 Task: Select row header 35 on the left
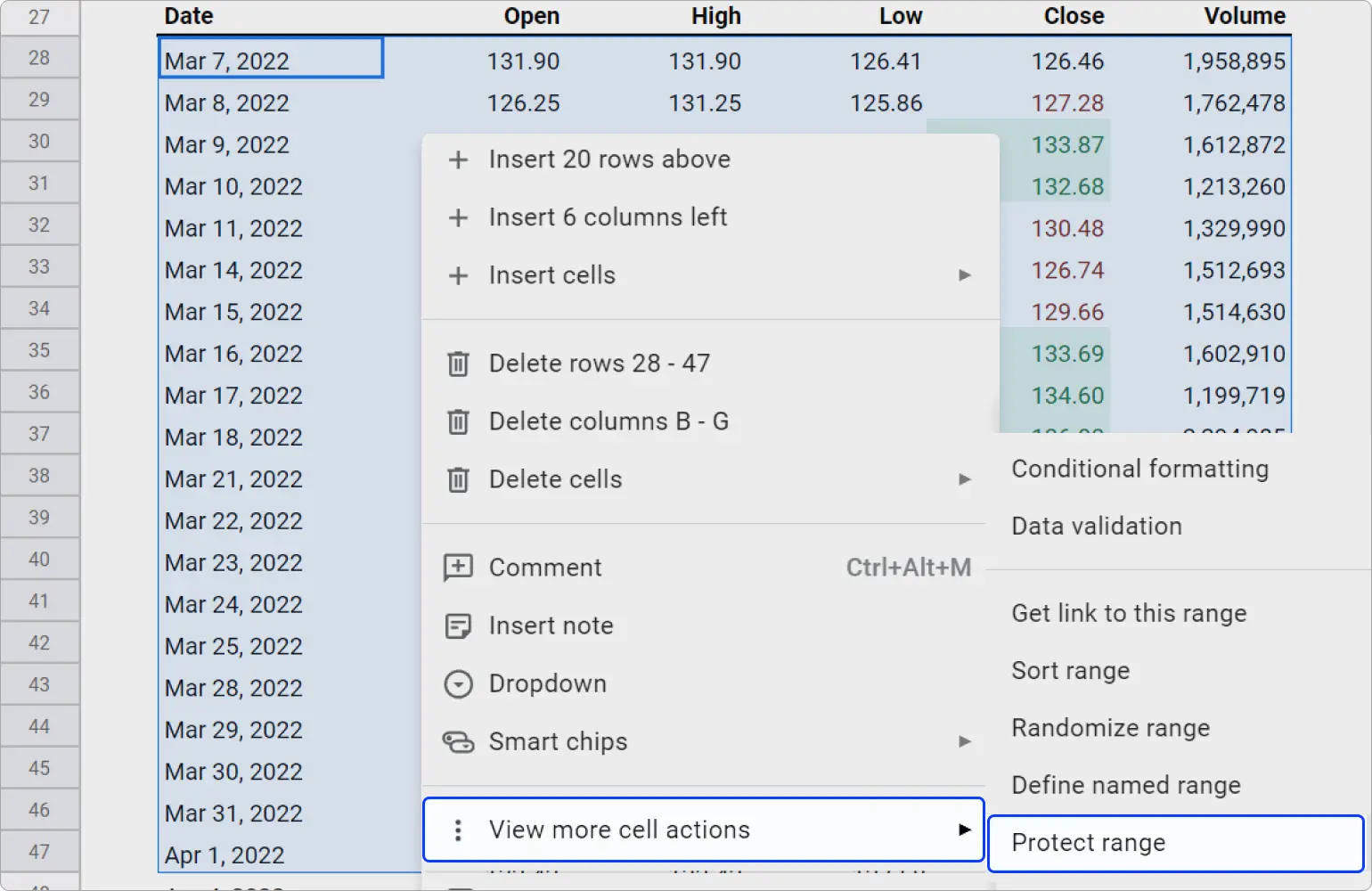coord(40,349)
